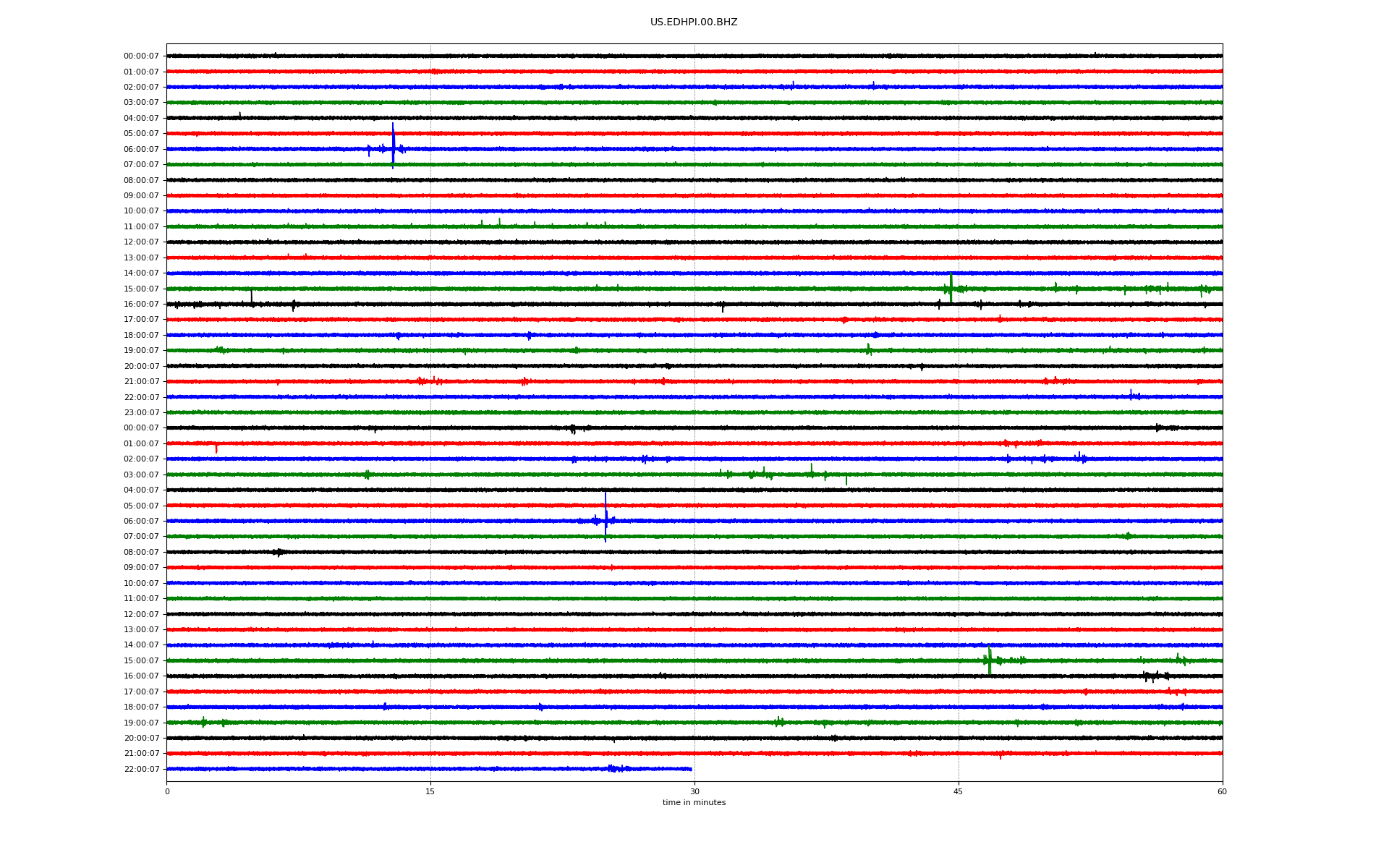
Task: Click the black spike near minute 5
Action: pyautogui.click(x=251, y=297)
